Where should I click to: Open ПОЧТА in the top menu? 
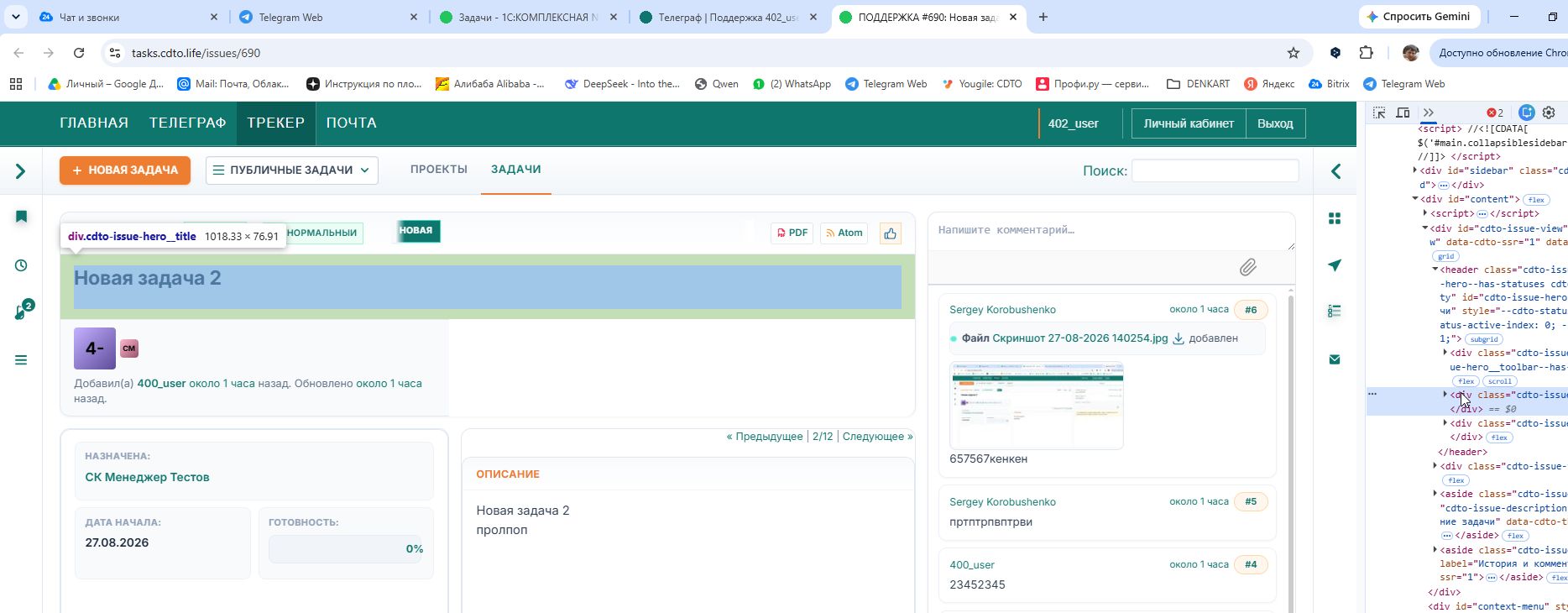coord(352,123)
